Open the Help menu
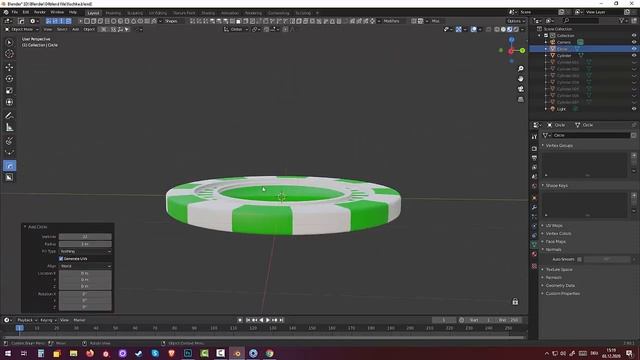The height and width of the screenshot is (360, 640). [x=73, y=12]
